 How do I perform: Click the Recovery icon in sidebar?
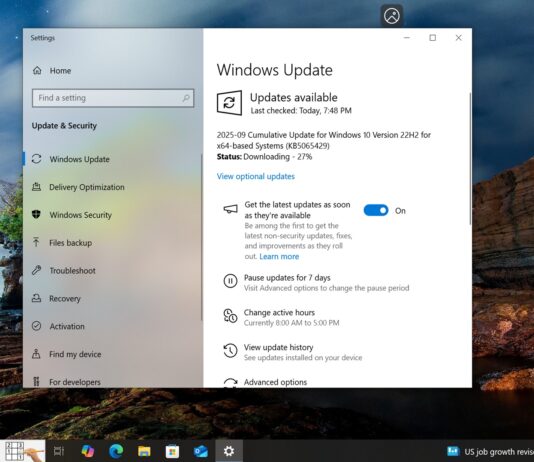click(x=36, y=298)
